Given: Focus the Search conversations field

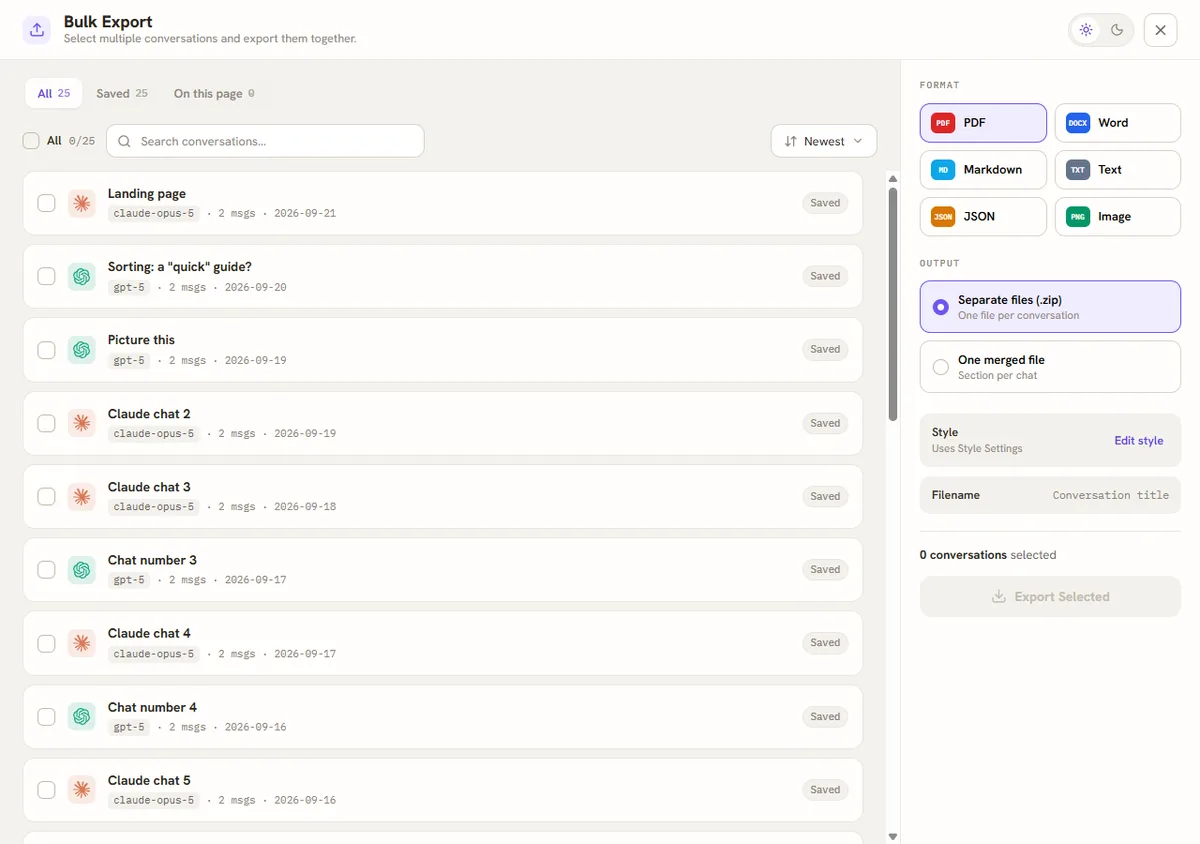Looking at the screenshot, I should coord(265,141).
